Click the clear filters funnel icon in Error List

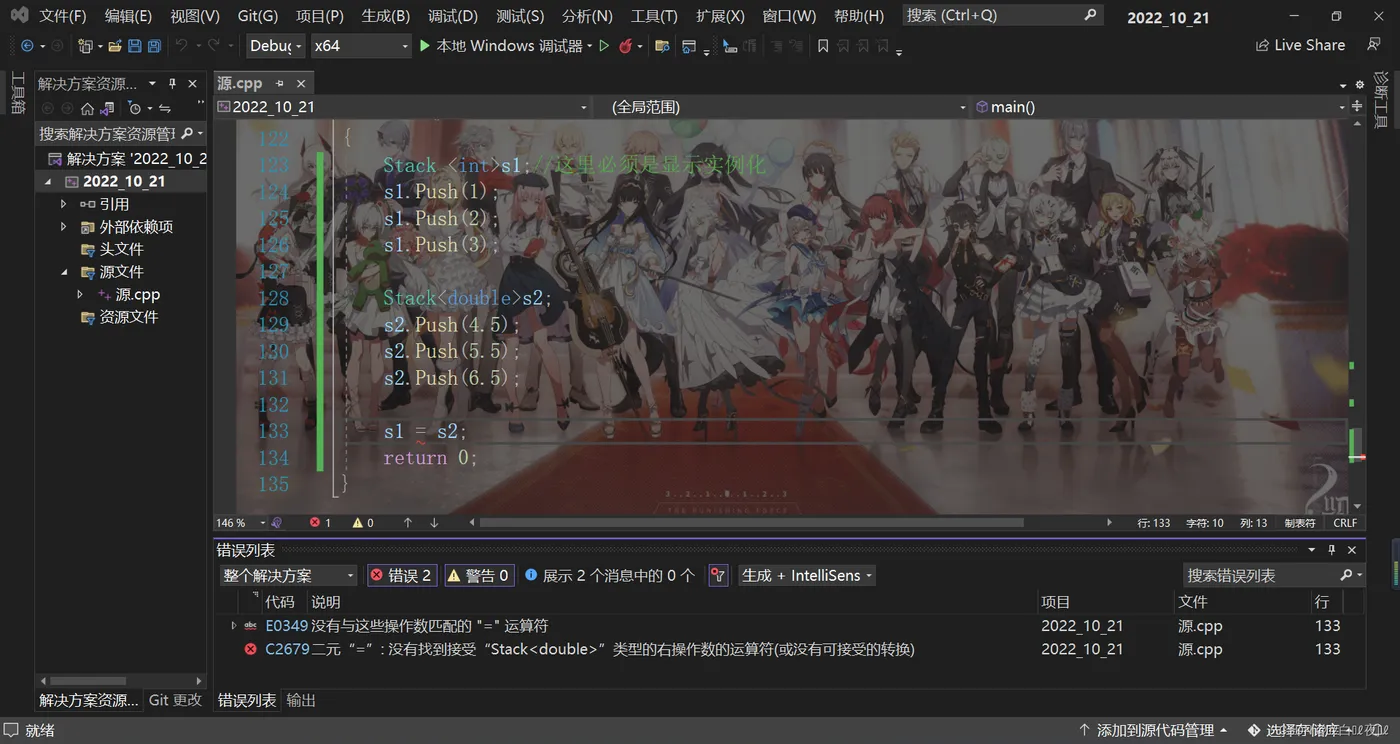(x=718, y=576)
